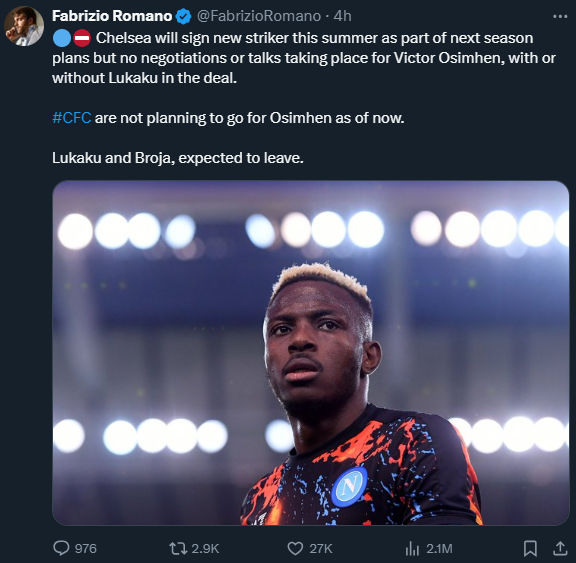The image size is (576, 563).
Task: Open the @FabrizioRomano handle link
Action: pyautogui.click(x=259, y=16)
